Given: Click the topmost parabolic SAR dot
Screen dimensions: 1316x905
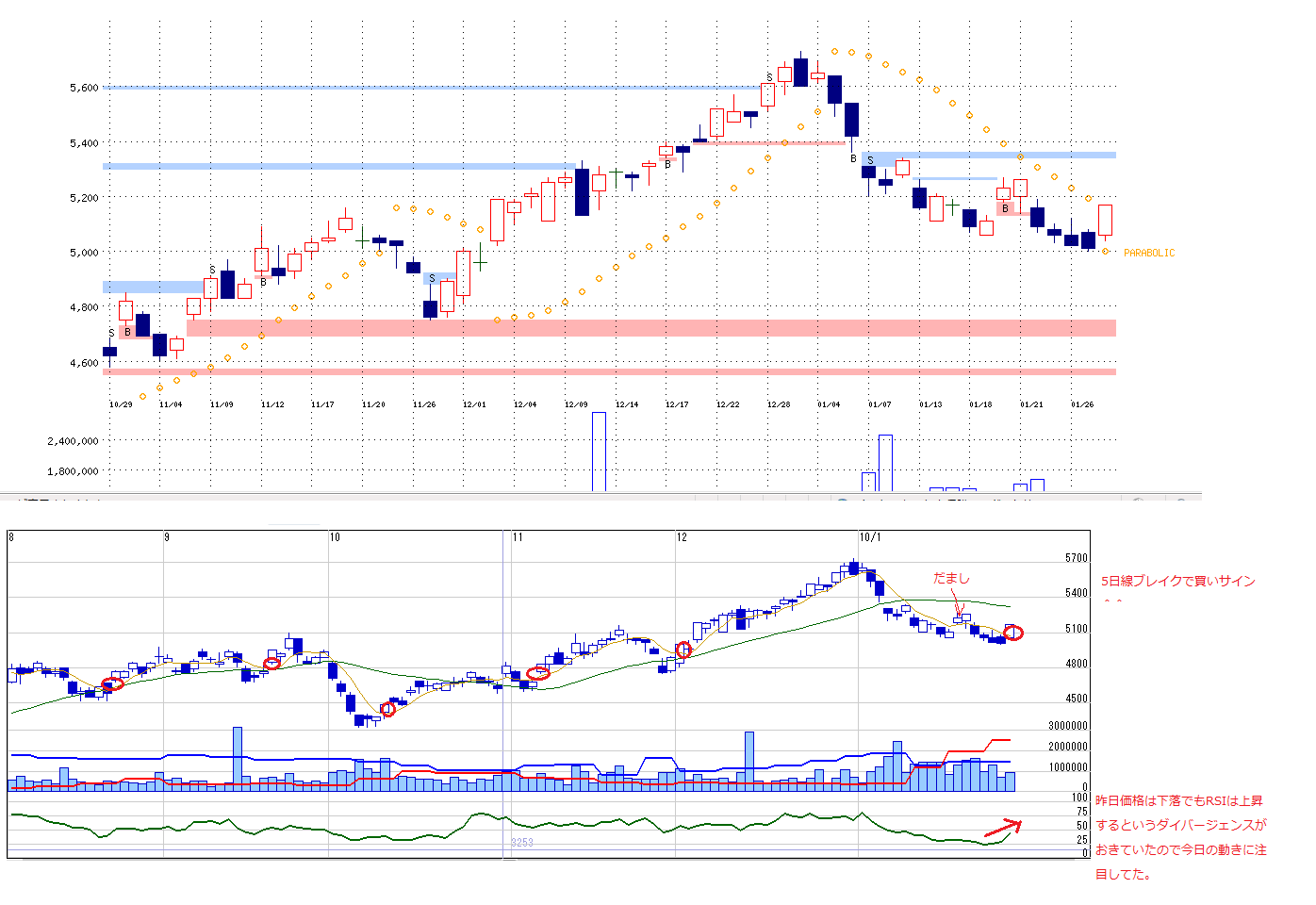Looking at the screenshot, I should point(834,51).
